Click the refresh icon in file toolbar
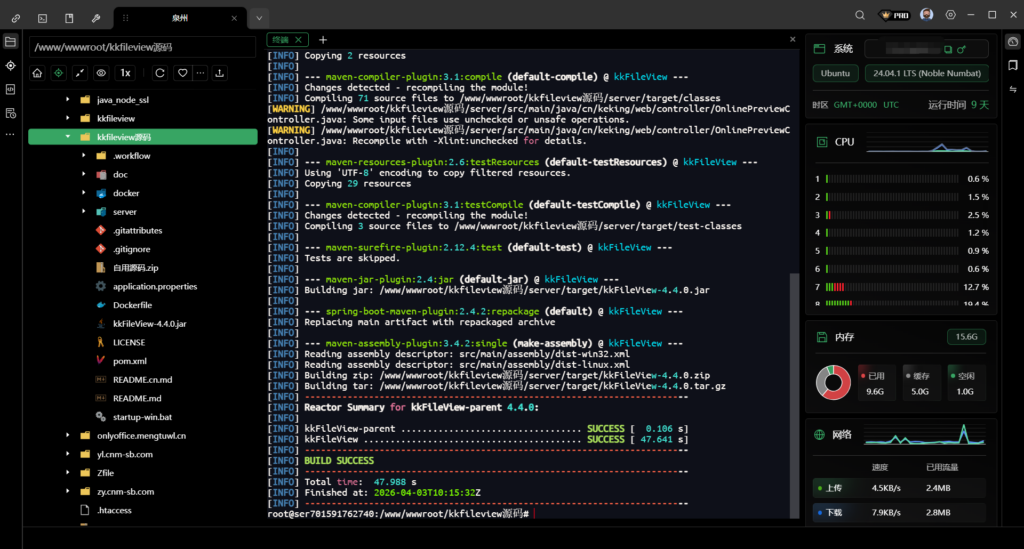 (x=159, y=73)
